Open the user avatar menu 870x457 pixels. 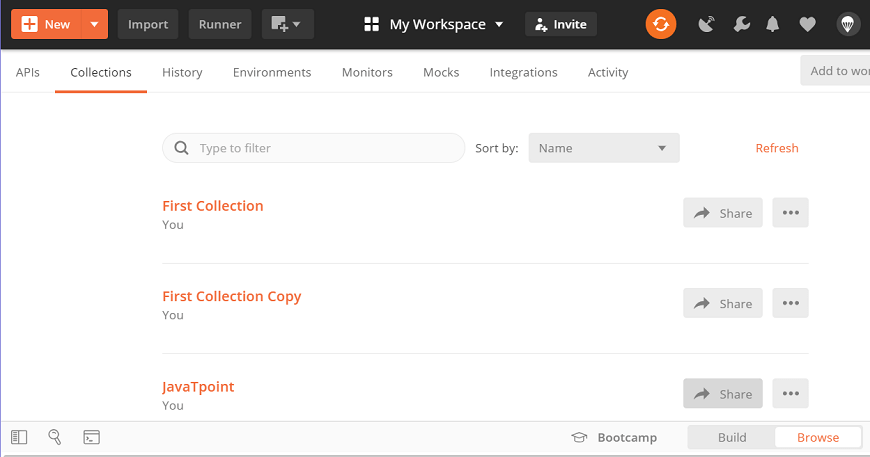click(848, 24)
